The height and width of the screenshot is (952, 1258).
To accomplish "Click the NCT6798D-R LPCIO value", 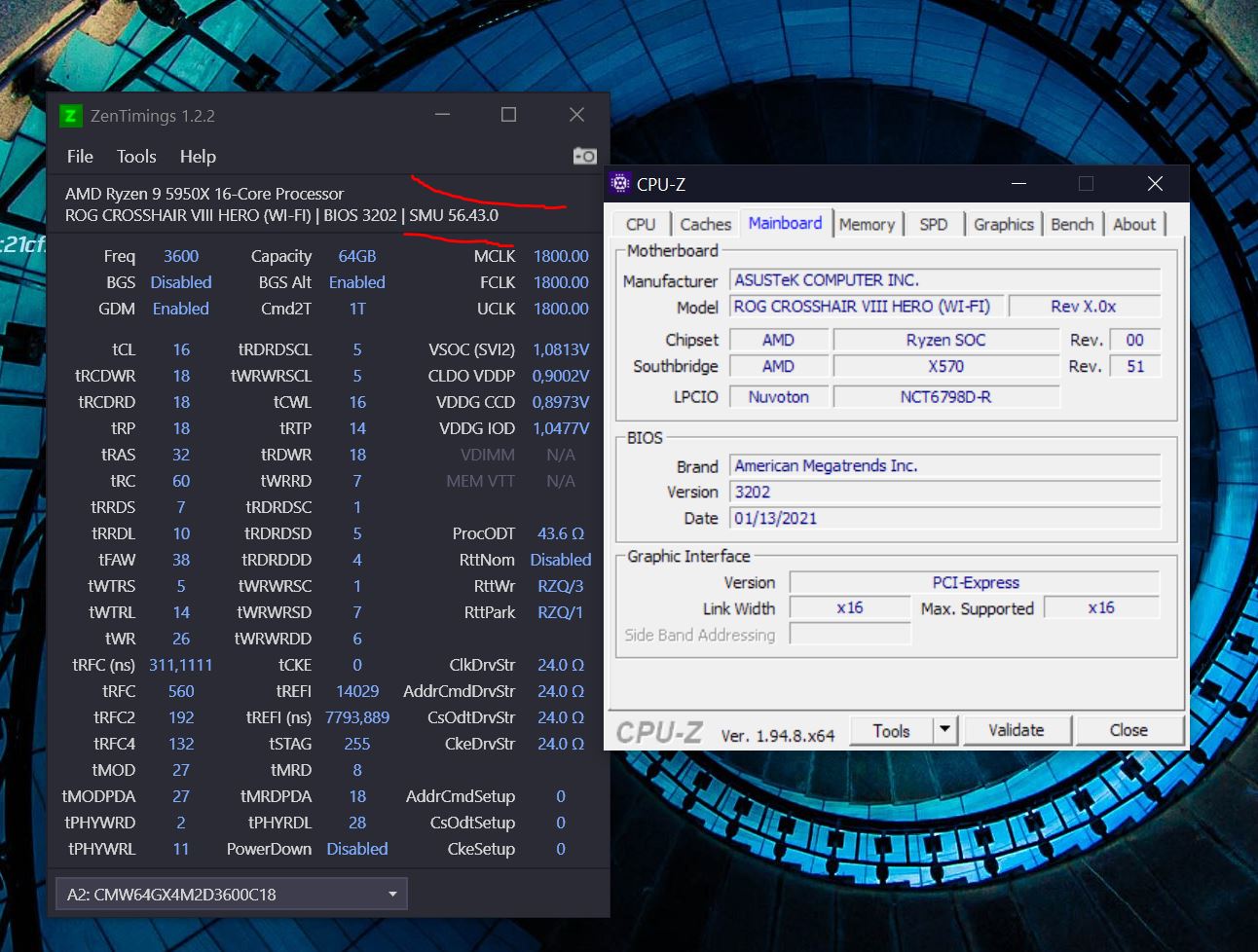I will [945, 397].
